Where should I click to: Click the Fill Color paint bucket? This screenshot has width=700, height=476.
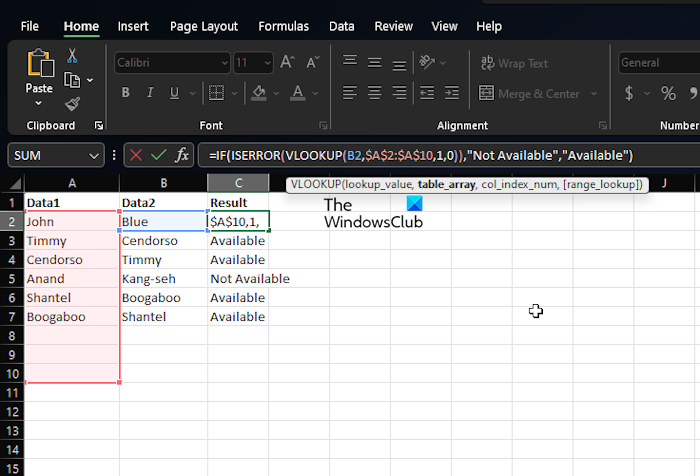coord(259,93)
